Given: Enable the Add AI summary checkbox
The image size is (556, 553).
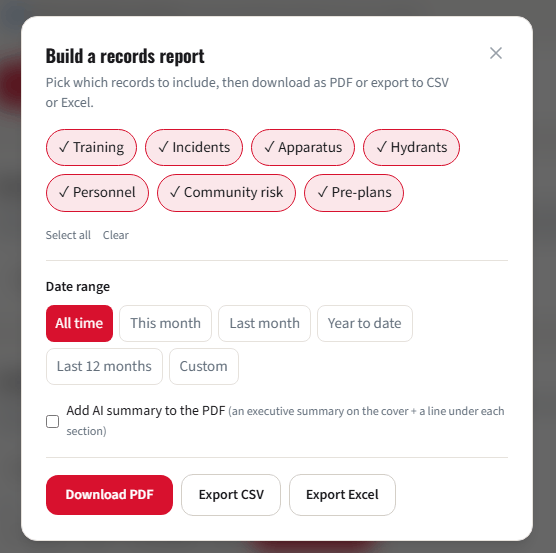Looking at the screenshot, I should pos(52,421).
